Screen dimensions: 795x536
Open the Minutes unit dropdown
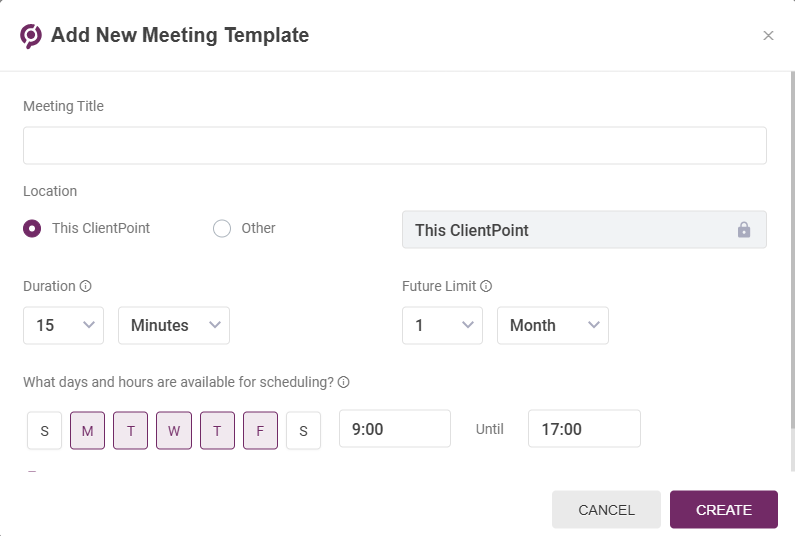coord(174,325)
